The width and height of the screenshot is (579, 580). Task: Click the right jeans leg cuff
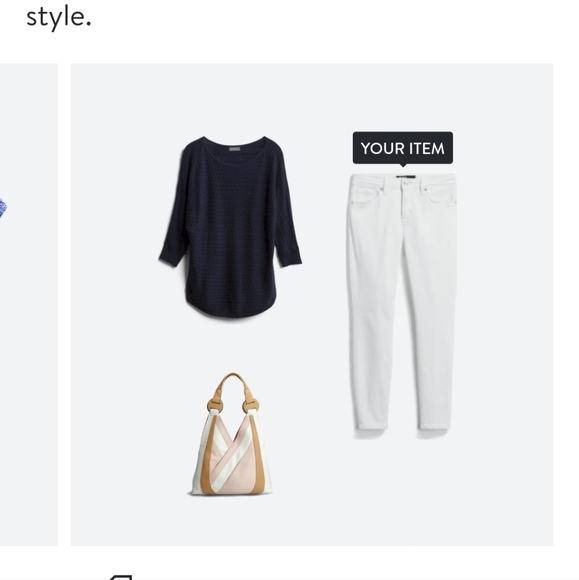click(434, 423)
